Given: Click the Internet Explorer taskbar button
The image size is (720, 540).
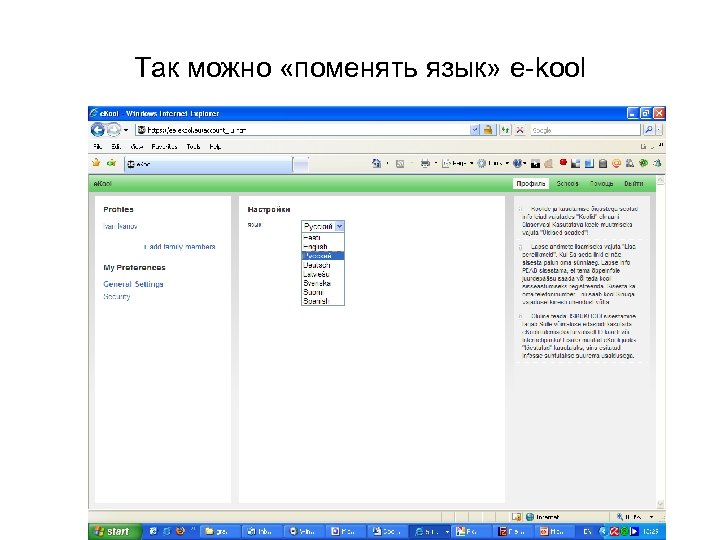Looking at the screenshot, I should [x=429, y=531].
